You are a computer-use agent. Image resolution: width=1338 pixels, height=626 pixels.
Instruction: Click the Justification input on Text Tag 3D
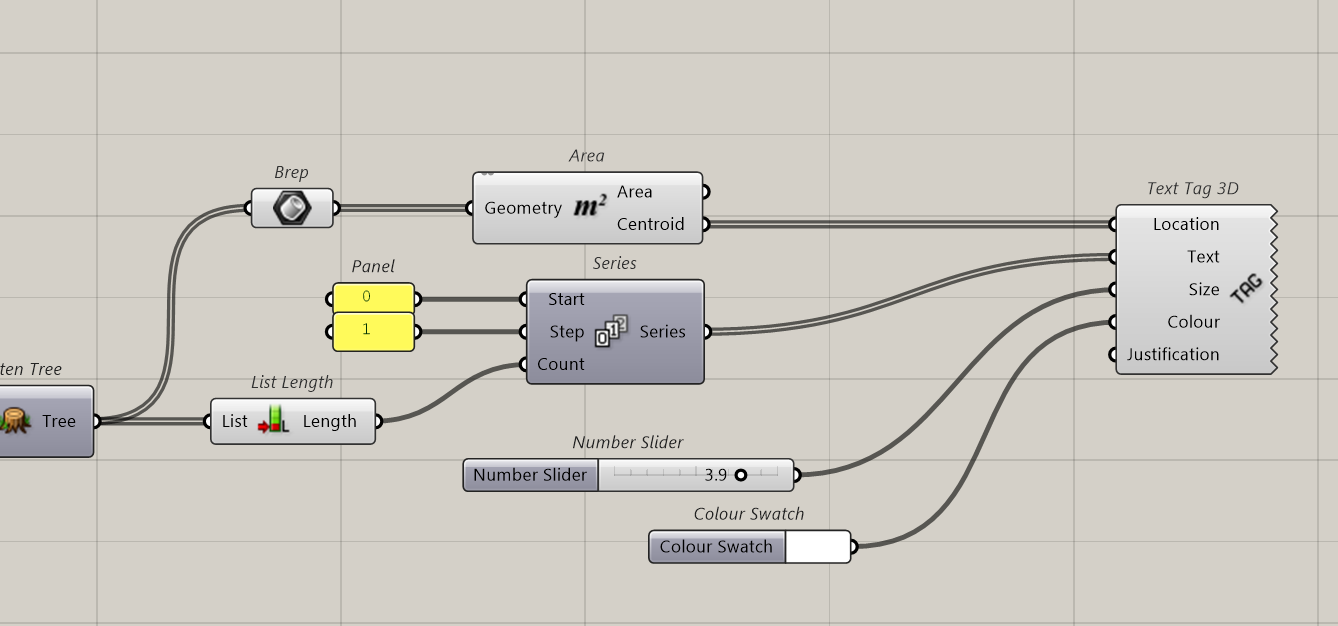coord(1173,354)
